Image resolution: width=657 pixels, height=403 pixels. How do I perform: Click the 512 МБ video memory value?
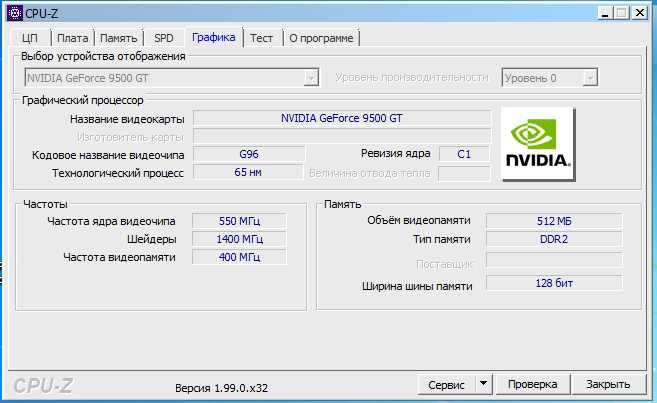pos(554,221)
